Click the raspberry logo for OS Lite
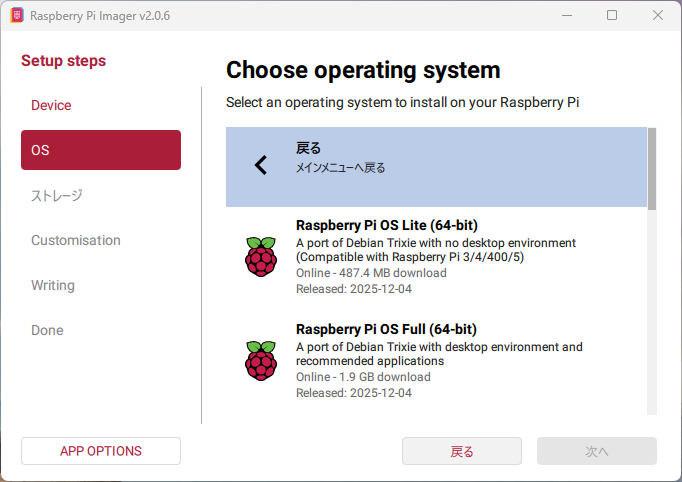 click(x=261, y=257)
